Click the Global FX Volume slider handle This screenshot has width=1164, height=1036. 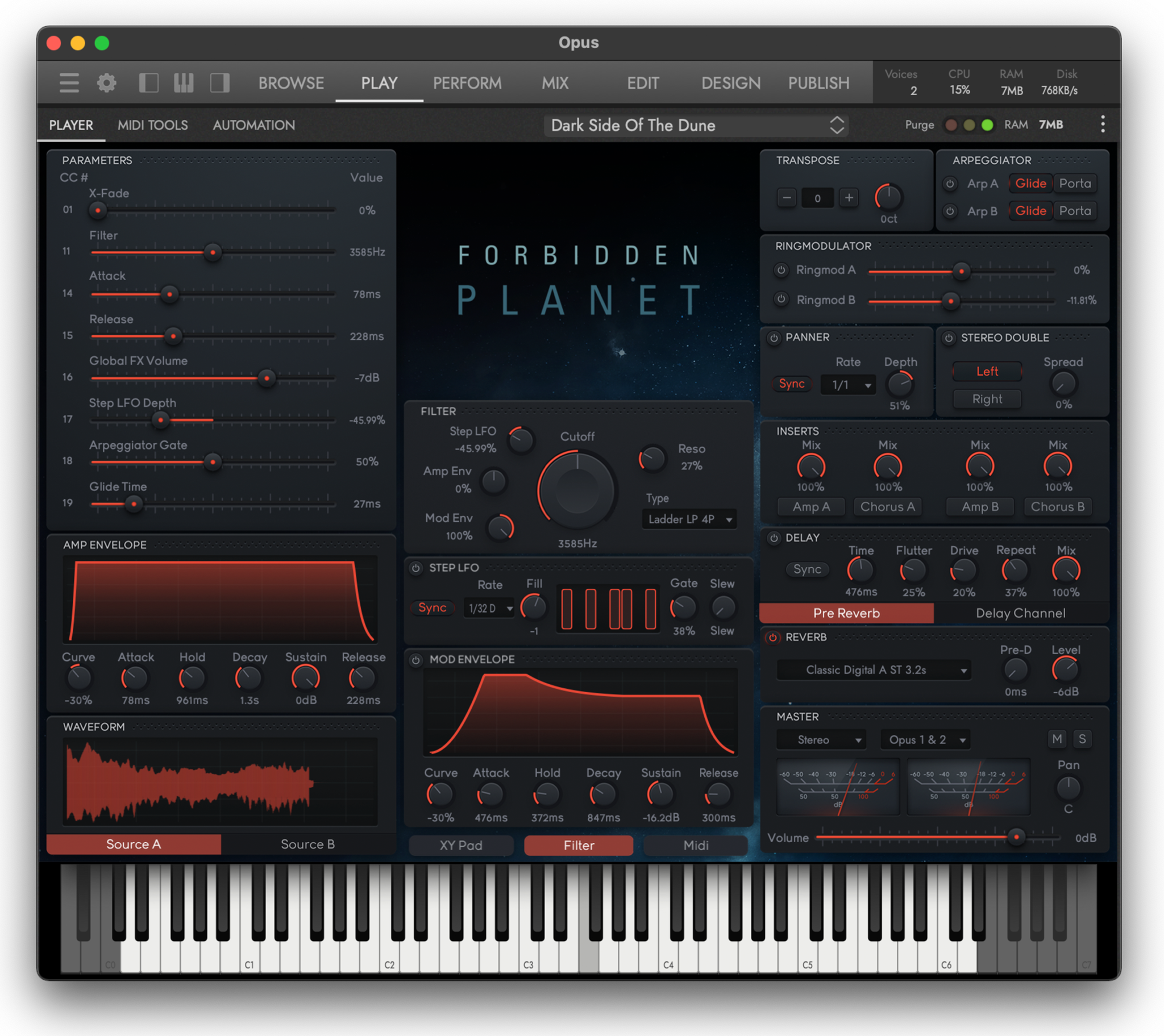266,378
